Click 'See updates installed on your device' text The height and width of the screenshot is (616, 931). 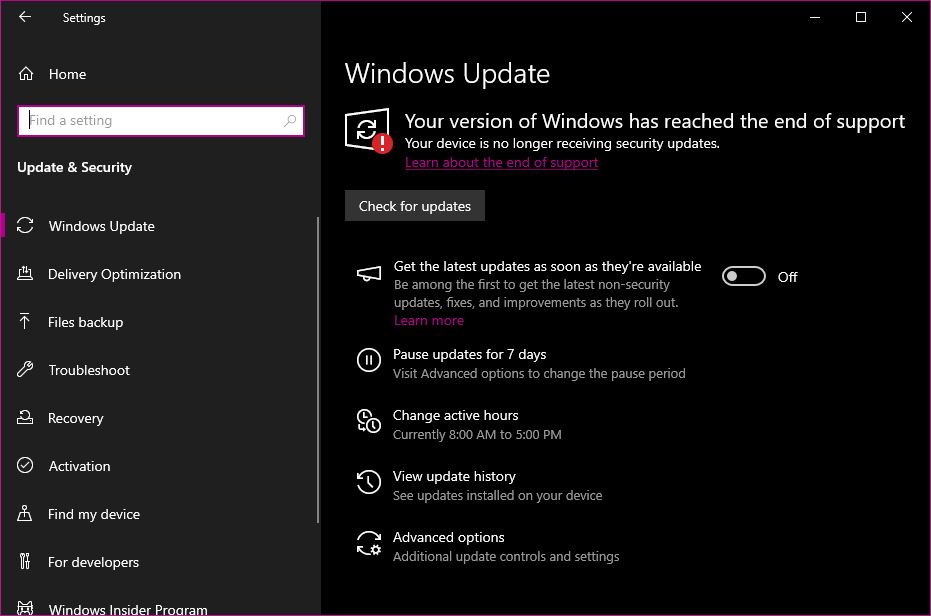click(x=498, y=495)
